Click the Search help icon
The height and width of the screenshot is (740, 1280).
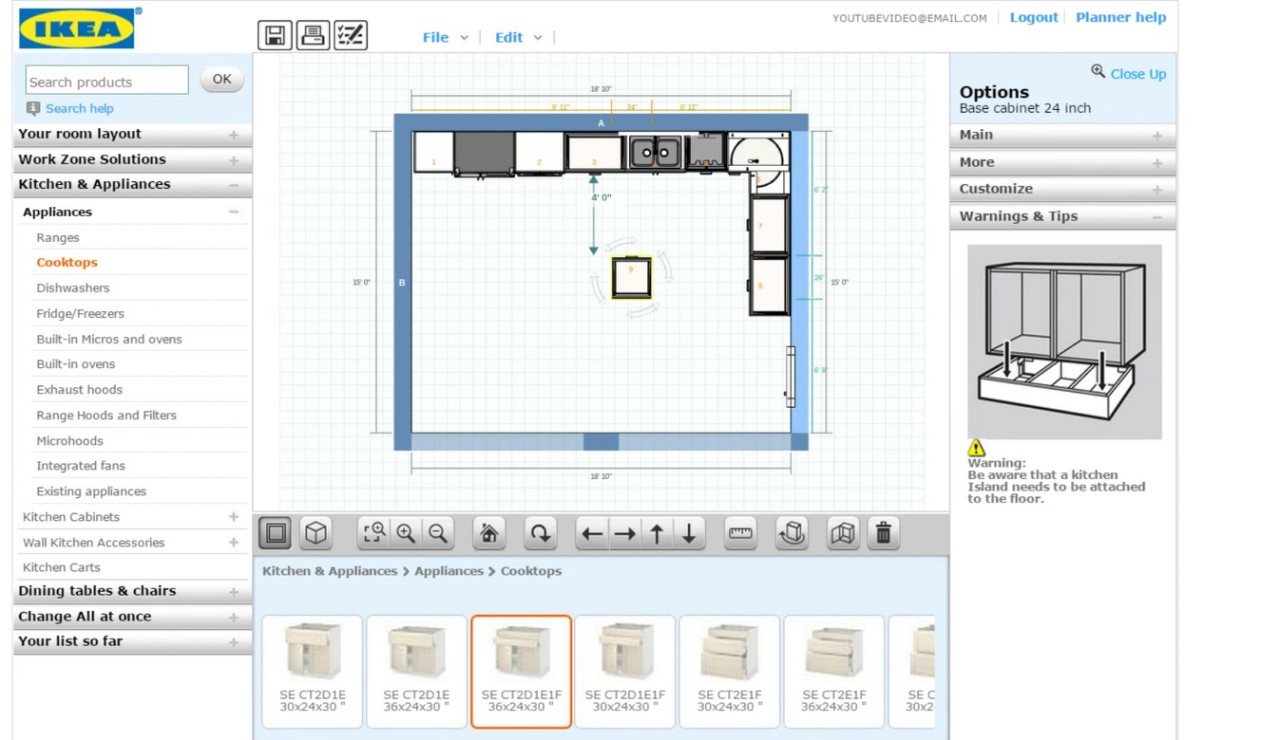tap(34, 108)
